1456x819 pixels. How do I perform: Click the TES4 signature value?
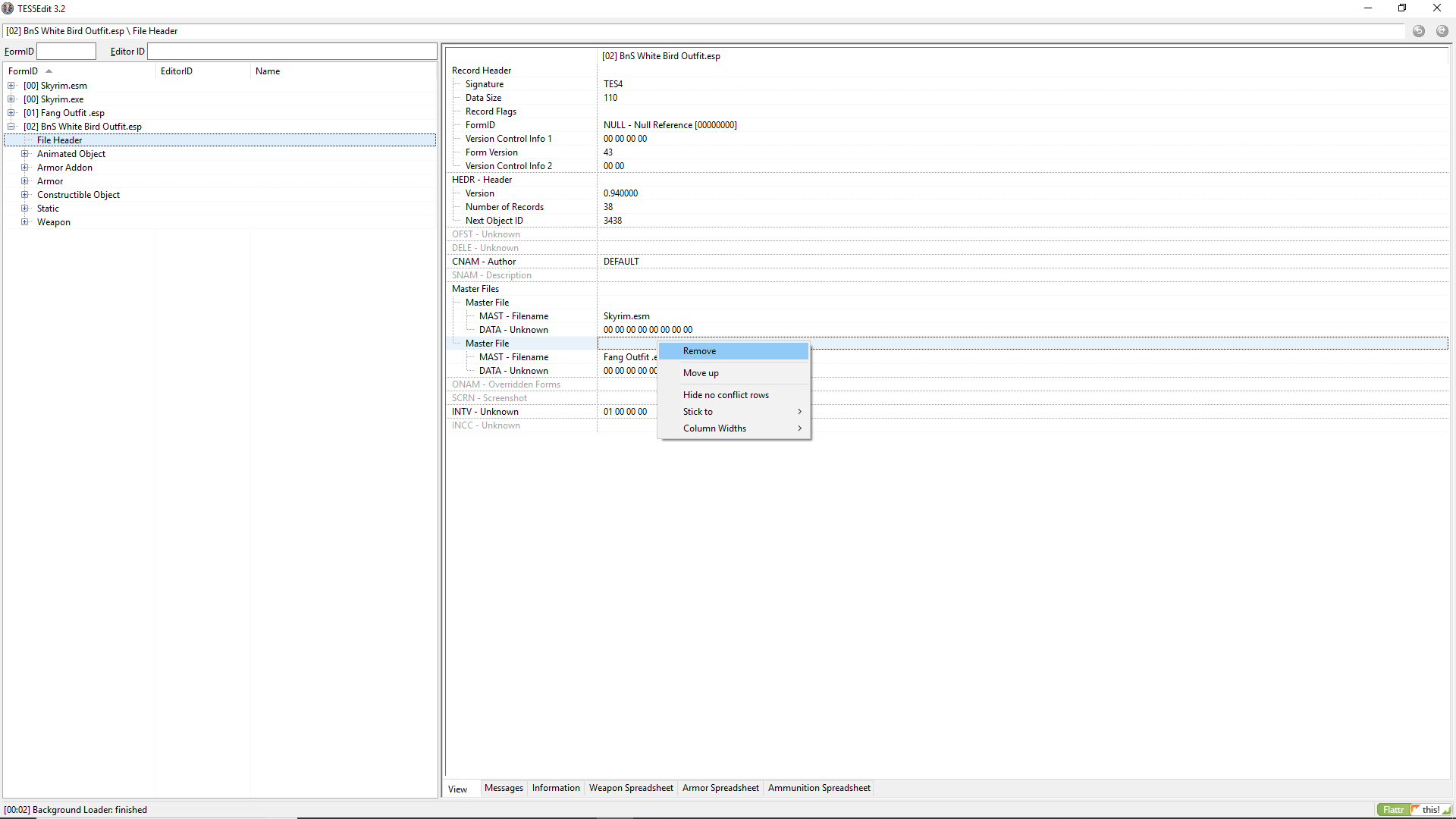pos(613,84)
